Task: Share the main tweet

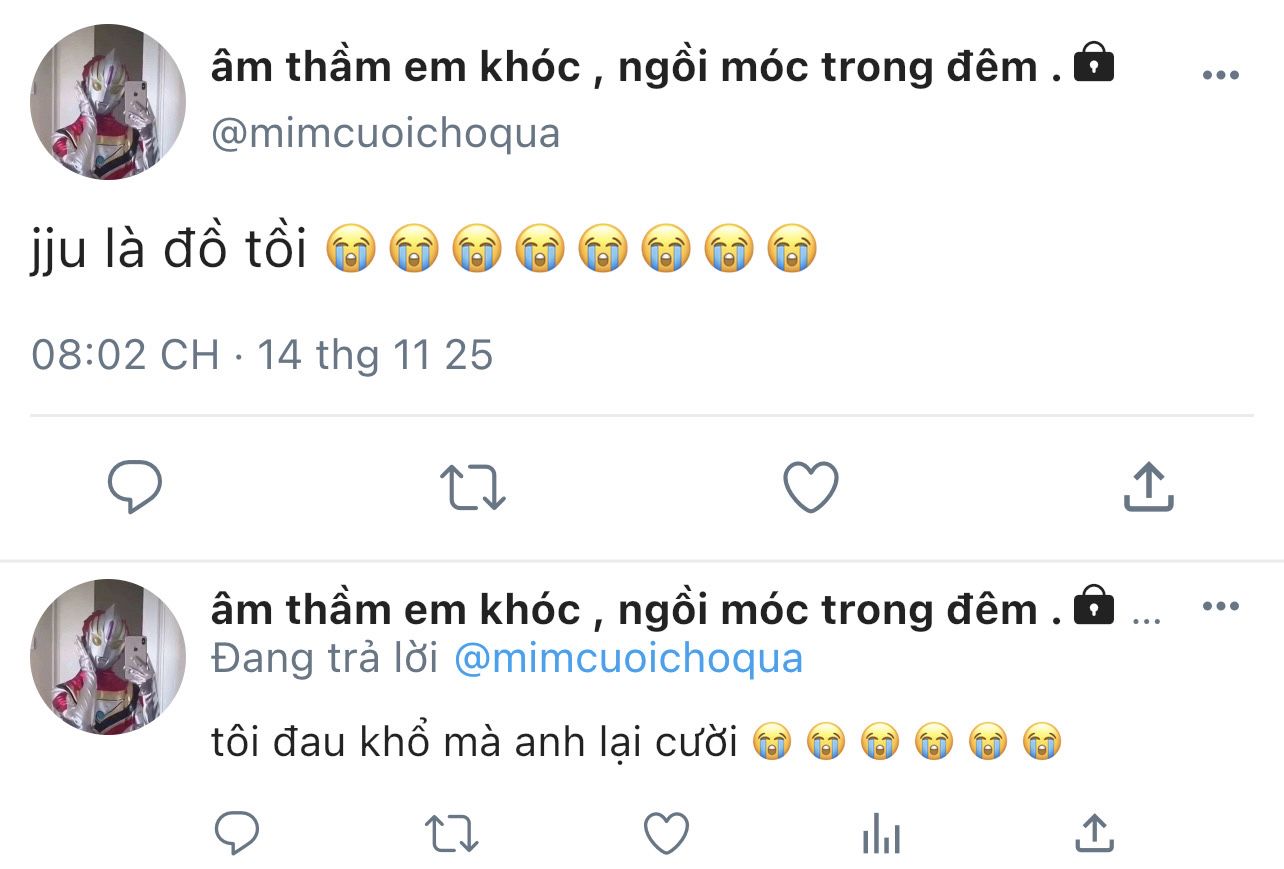Action: point(1148,488)
